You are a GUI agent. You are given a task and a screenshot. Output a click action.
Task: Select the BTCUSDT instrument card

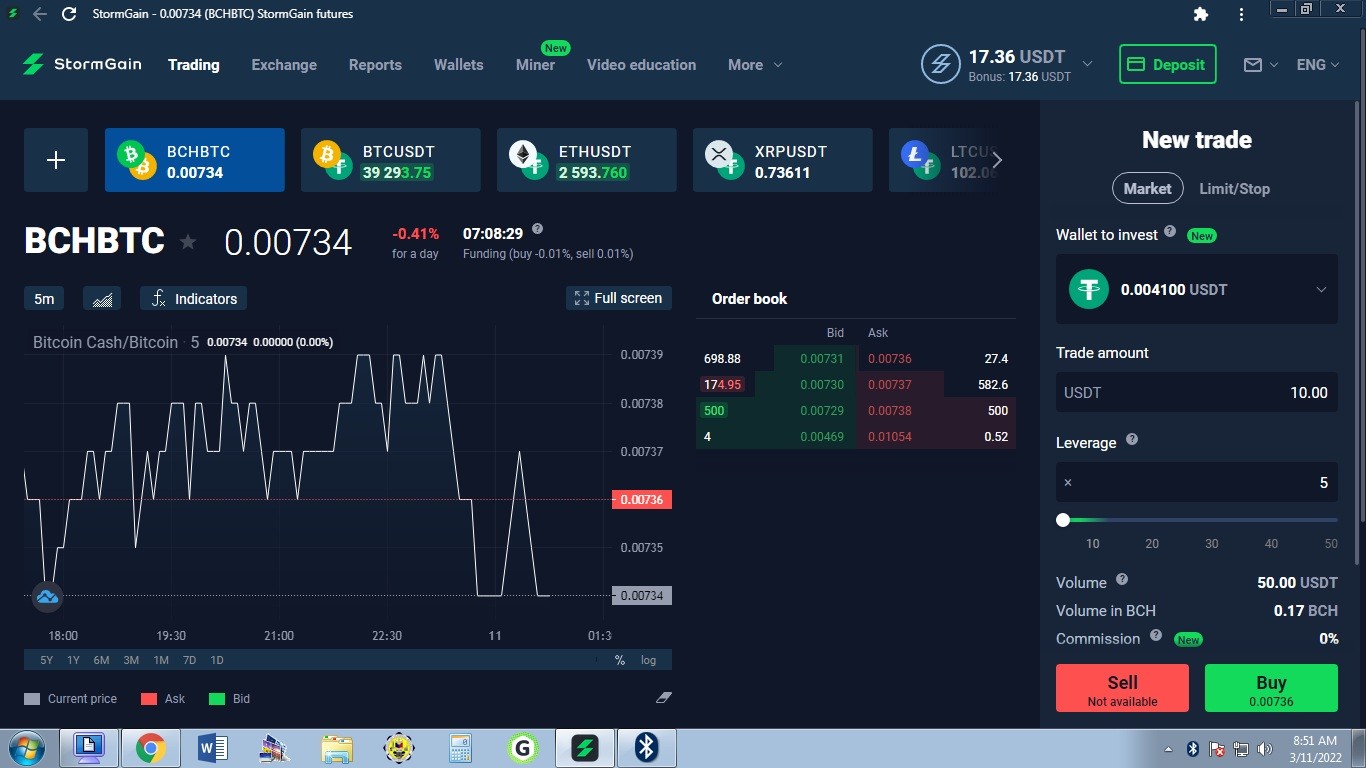391,160
